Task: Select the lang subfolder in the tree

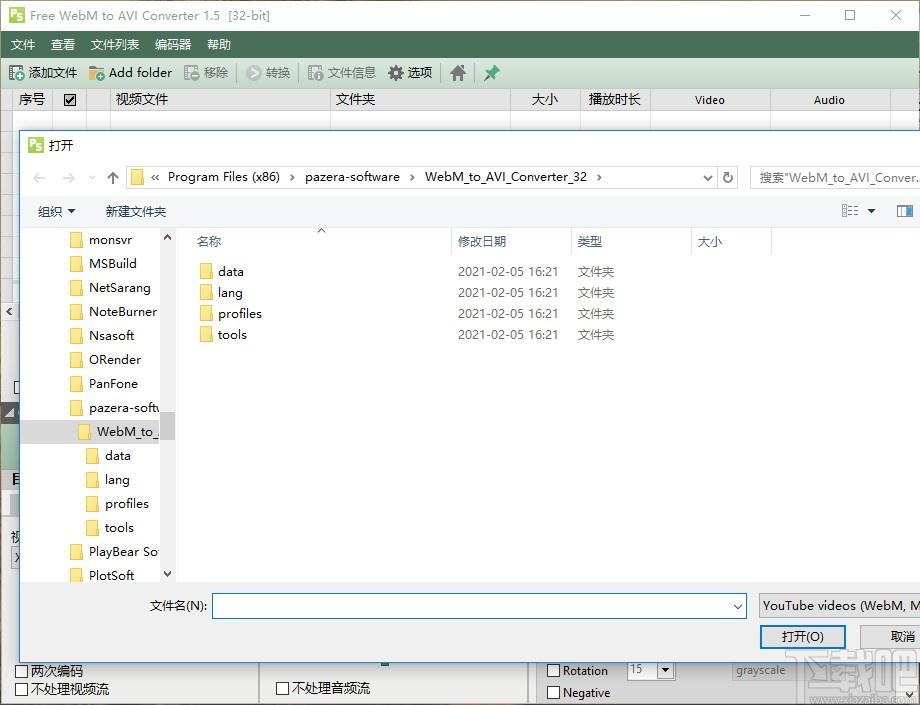Action: coord(117,480)
